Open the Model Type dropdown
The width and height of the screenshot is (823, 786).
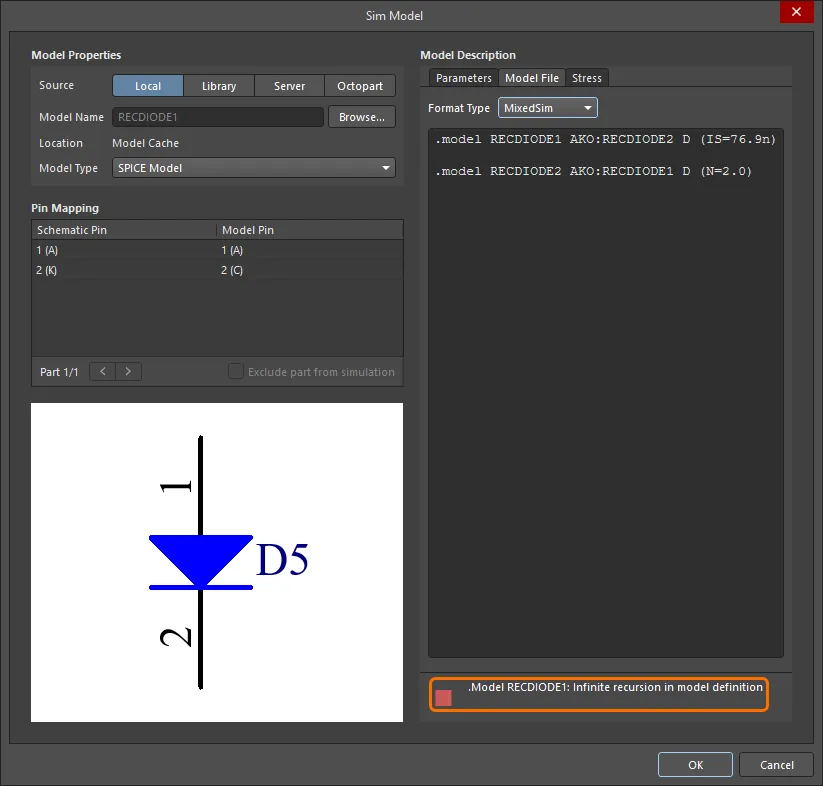pos(254,168)
